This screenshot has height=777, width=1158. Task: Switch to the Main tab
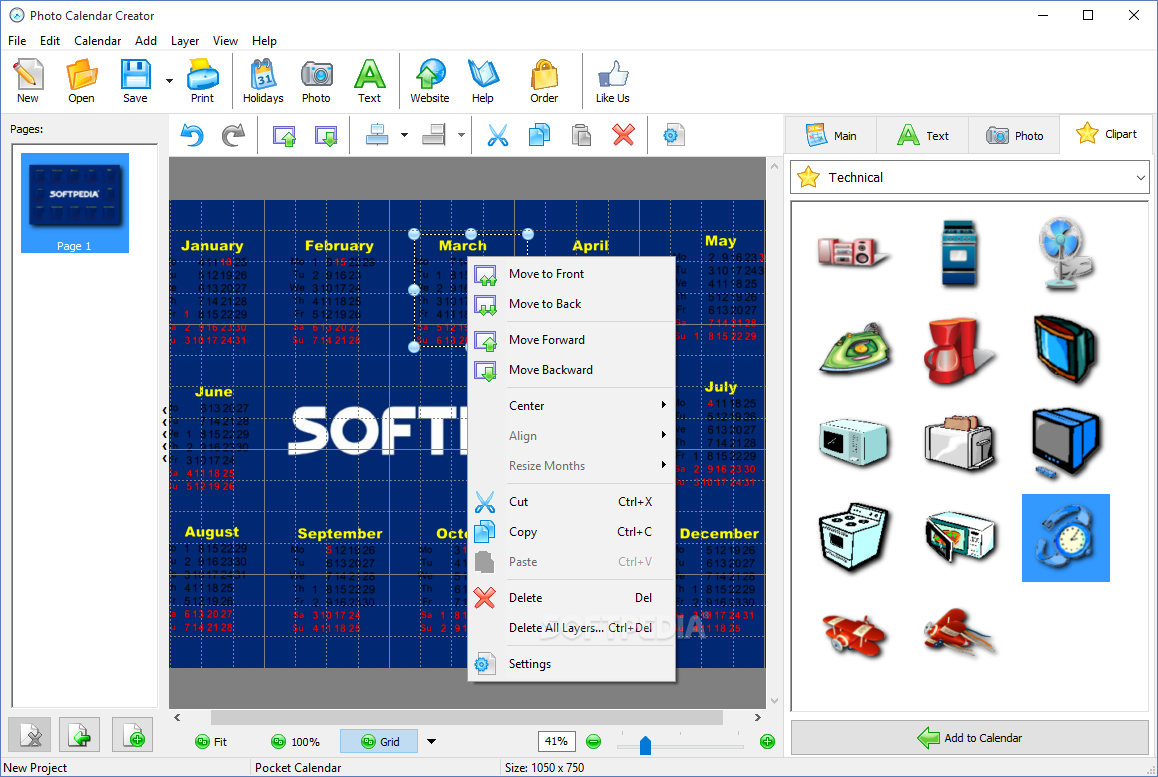click(x=832, y=136)
